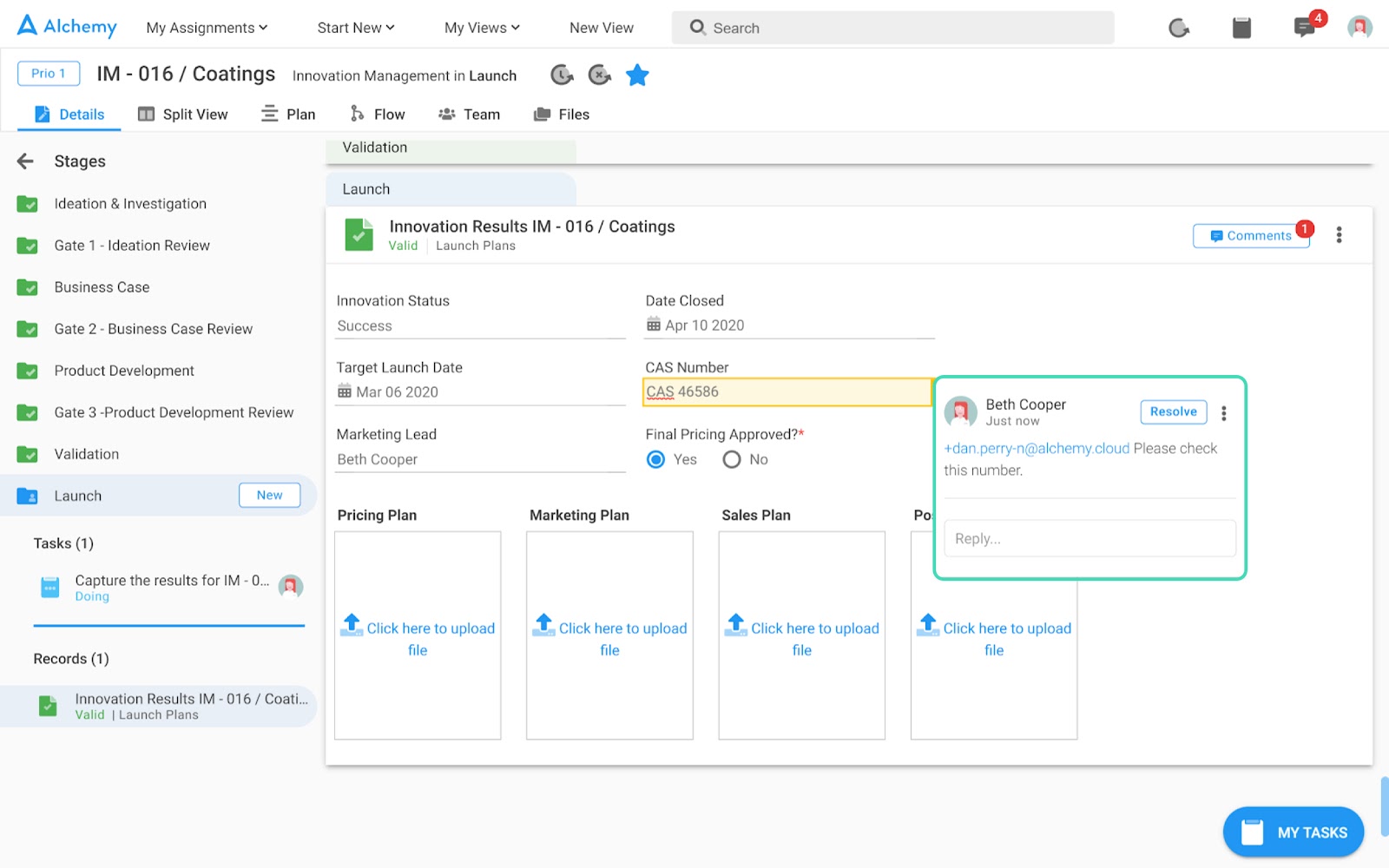The width and height of the screenshot is (1389, 868).
Task: Open the record three-dot options menu
Action: (1339, 235)
